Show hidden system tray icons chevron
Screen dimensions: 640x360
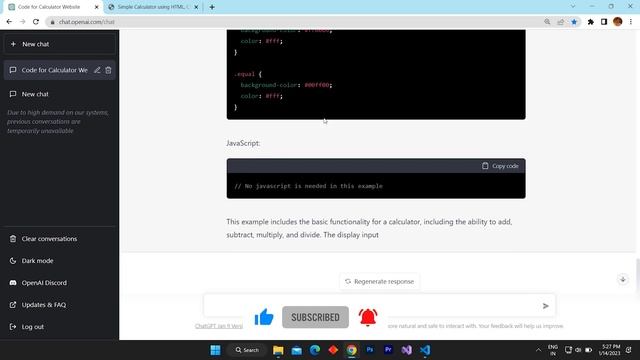click(x=538, y=350)
